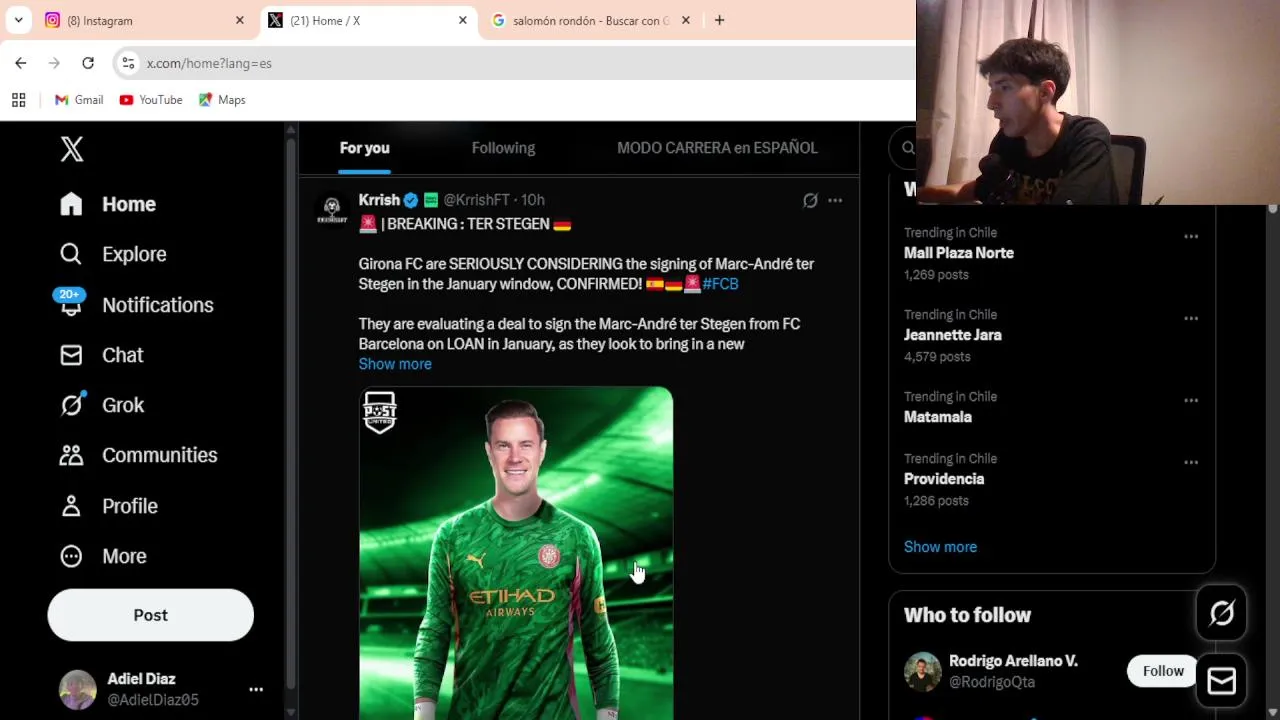This screenshot has width=1280, height=720.
Task: Open Rodrigo Arellano V. profile name
Action: pos(1013,661)
